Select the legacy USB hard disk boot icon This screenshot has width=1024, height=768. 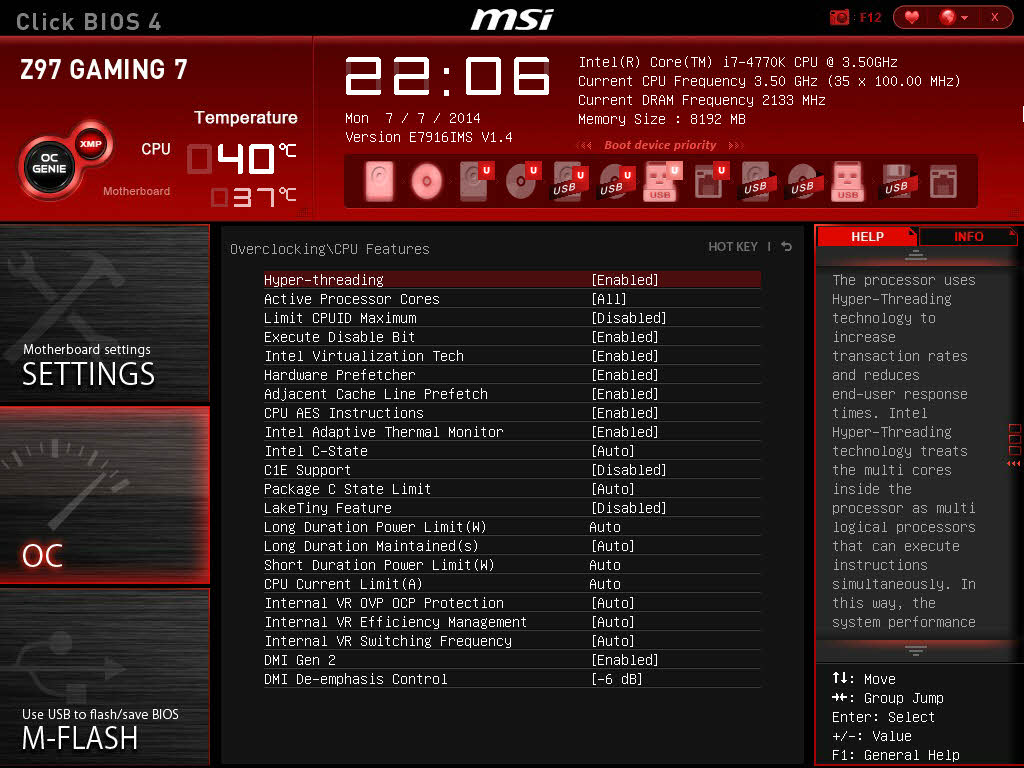click(x=756, y=181)
